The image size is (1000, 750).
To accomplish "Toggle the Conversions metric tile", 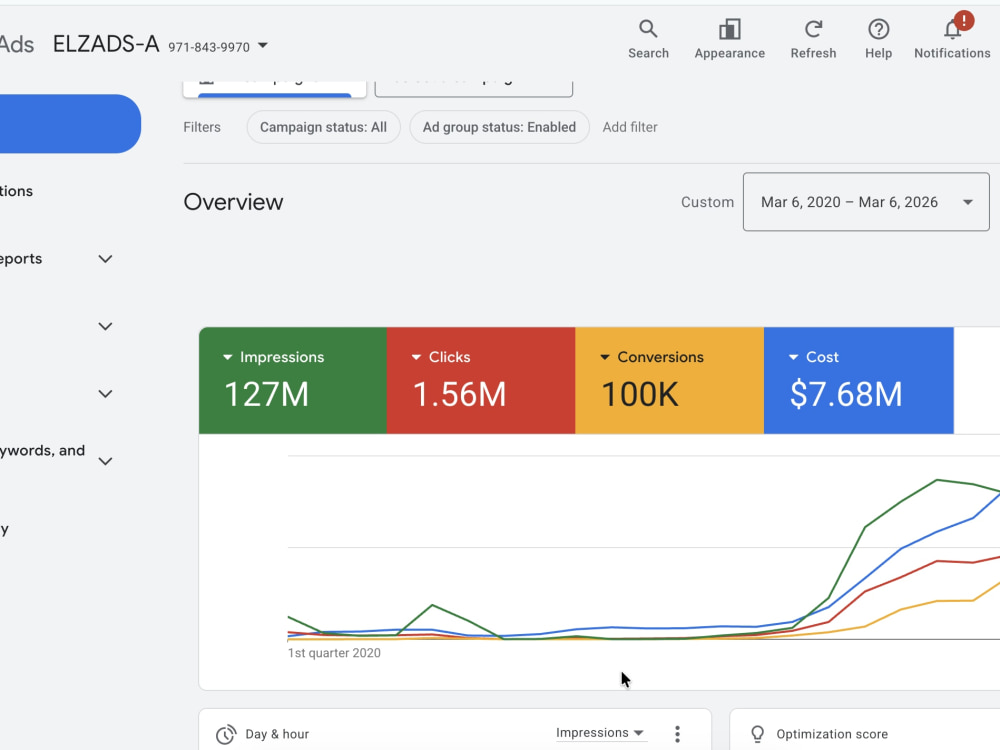I will coord(670,381).
